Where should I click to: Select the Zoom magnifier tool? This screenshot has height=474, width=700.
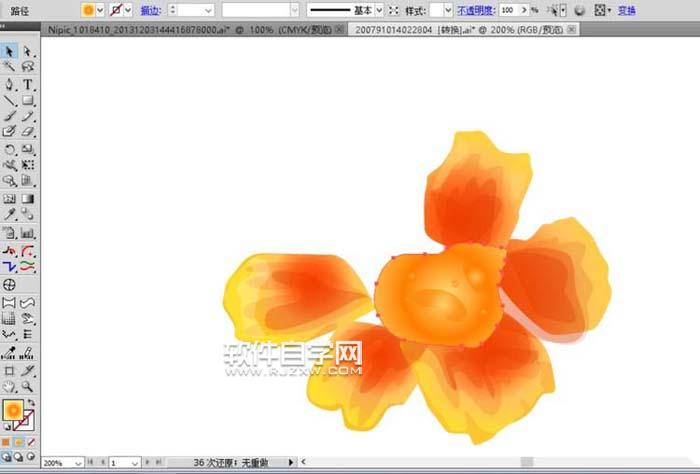(x=28, y=386)
